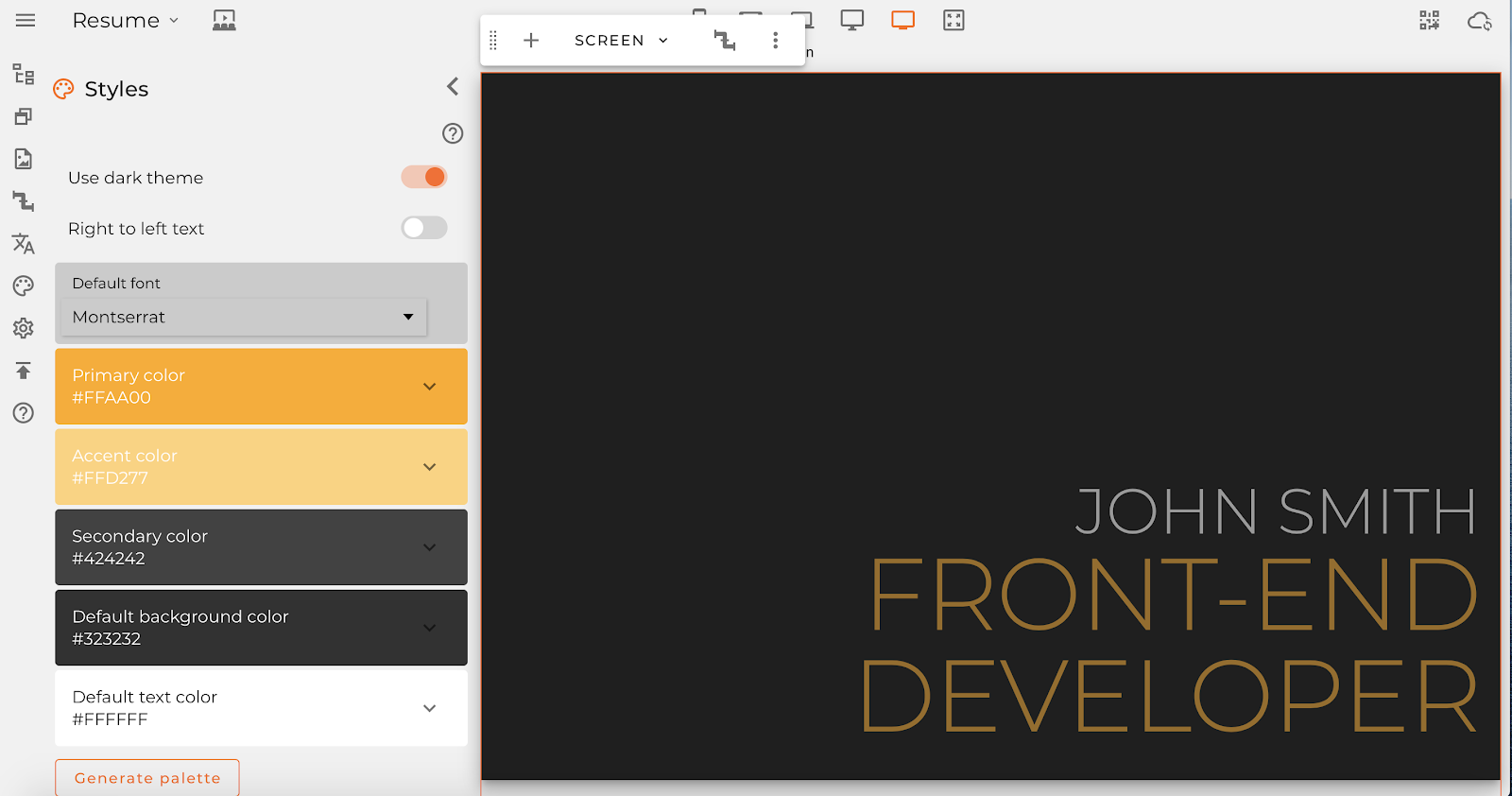Click the orange palette icon beside Styles
This screenshot has height=796, width=1512.
[63, 89]
